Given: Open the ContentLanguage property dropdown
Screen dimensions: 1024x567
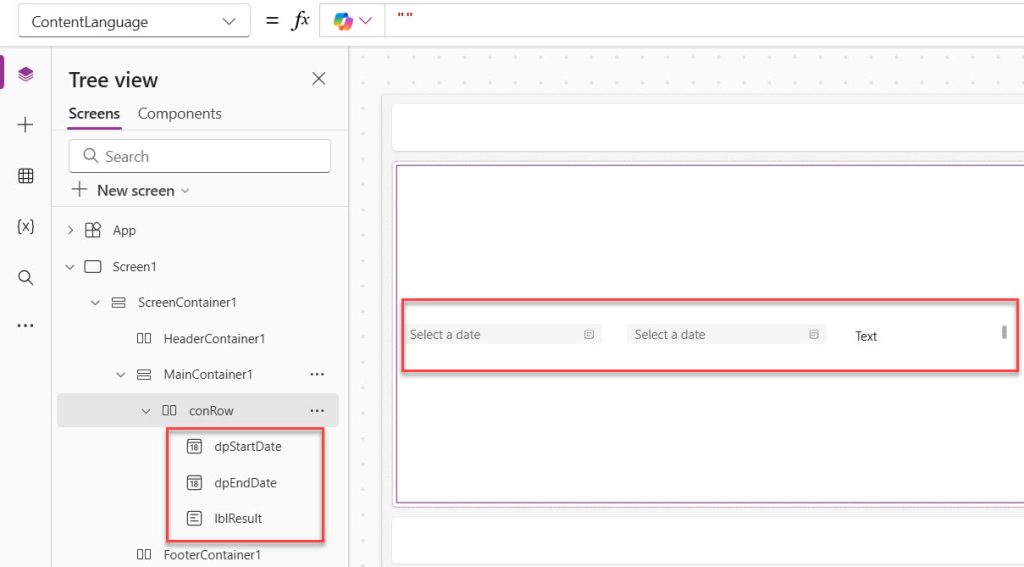Looking at the screenshot, I should point(134,22).
